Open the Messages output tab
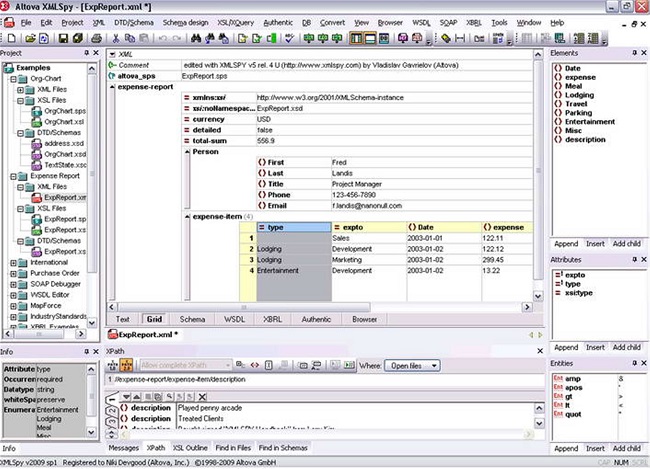Image resolution: width=650 pixels, height=469 pixels. (124, 448)
